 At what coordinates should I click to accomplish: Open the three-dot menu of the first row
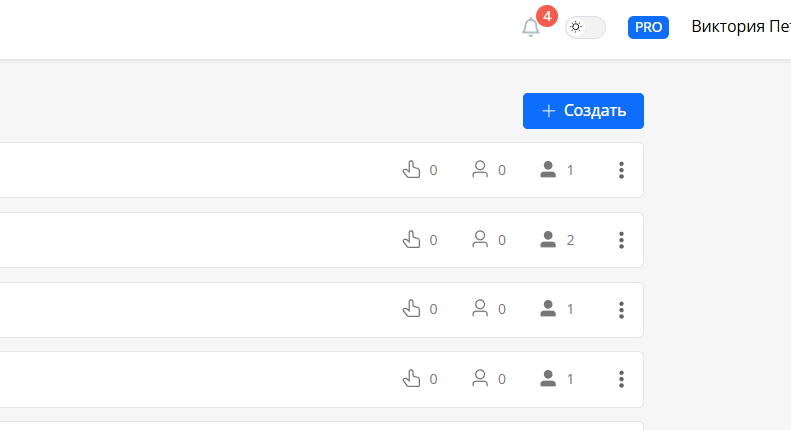click(x=621, y=170)
